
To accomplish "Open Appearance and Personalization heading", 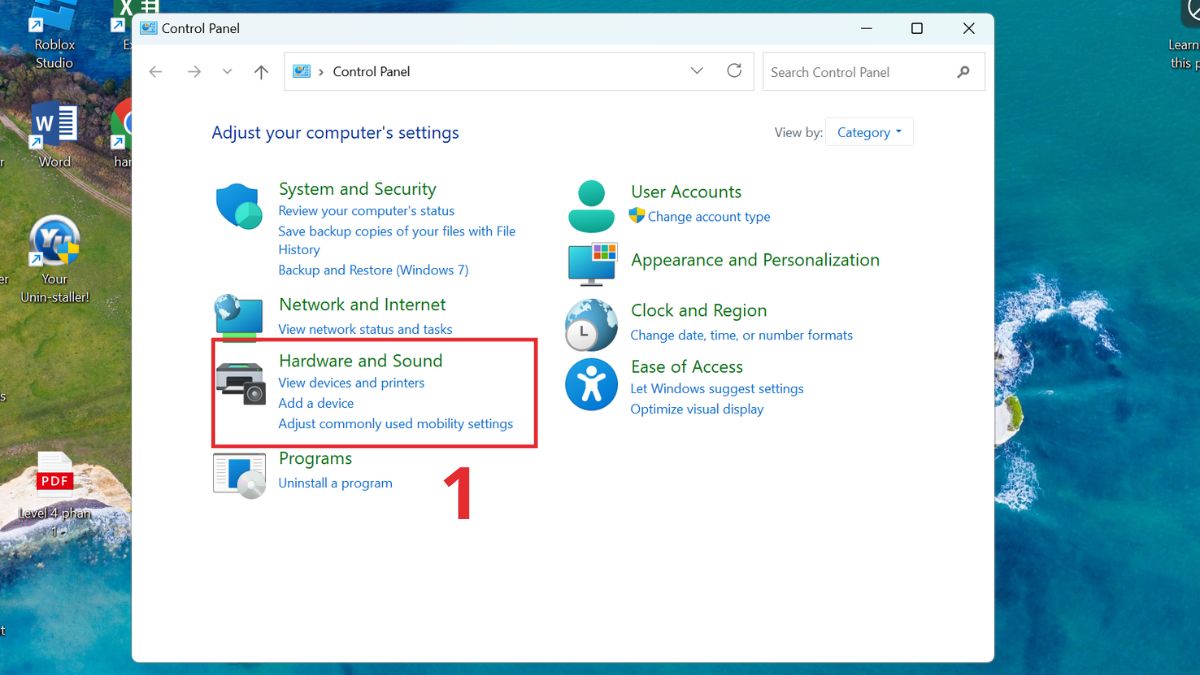I will [755, 260].
